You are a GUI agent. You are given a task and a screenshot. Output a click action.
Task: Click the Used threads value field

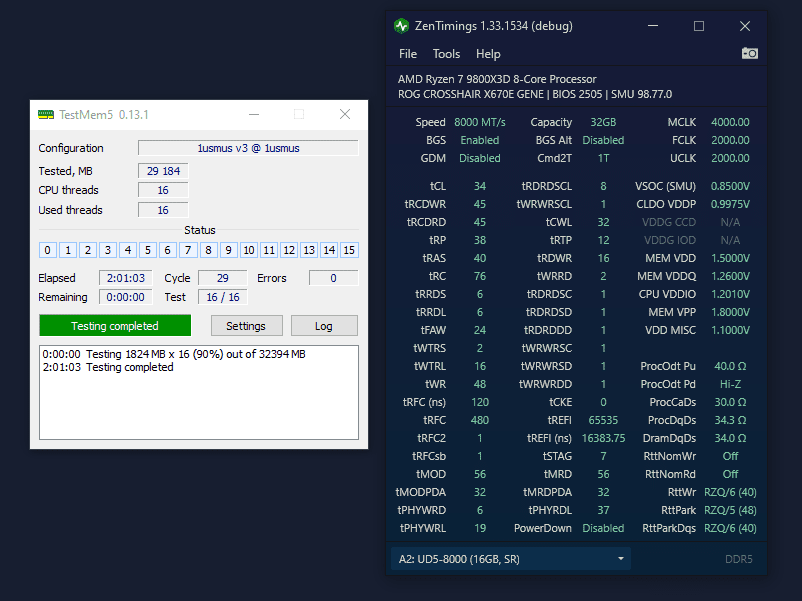pyautogui.click(x=163, y=210)
